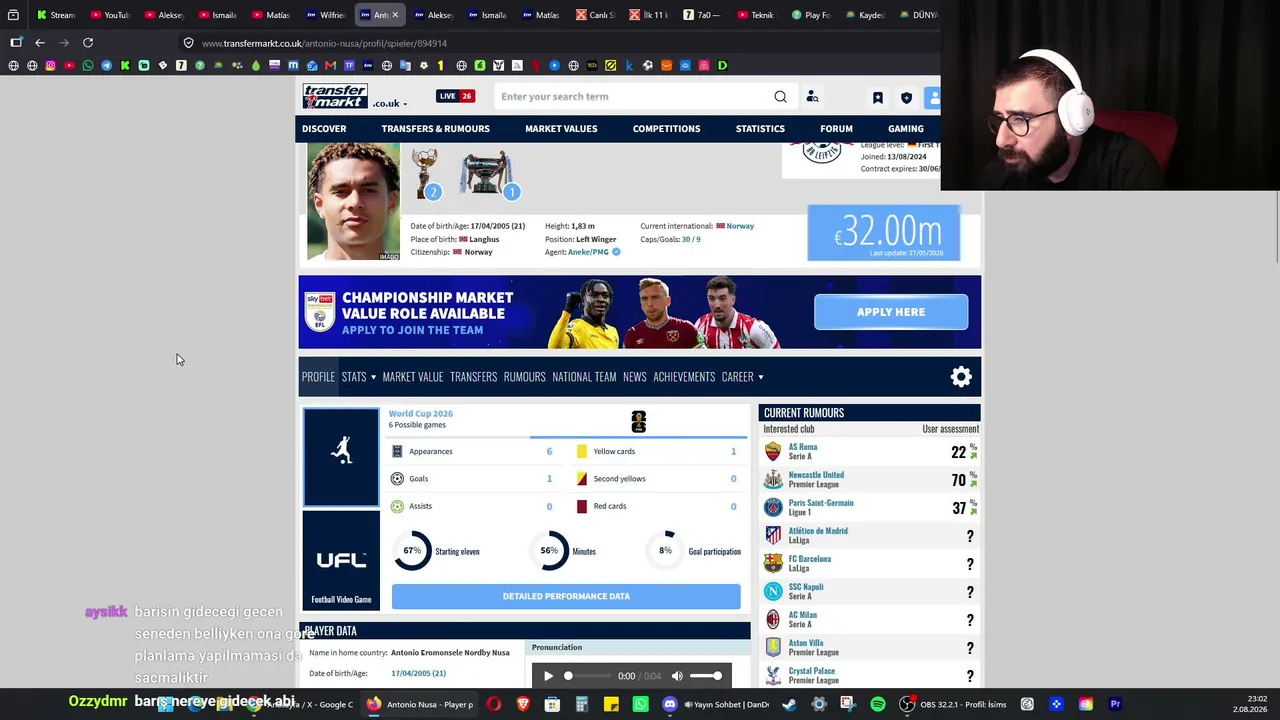Image resolution: width=1280 pixels, height=720 pixels.
Task: Mute the pronunciation audio player
Action: tap(677, 676)
